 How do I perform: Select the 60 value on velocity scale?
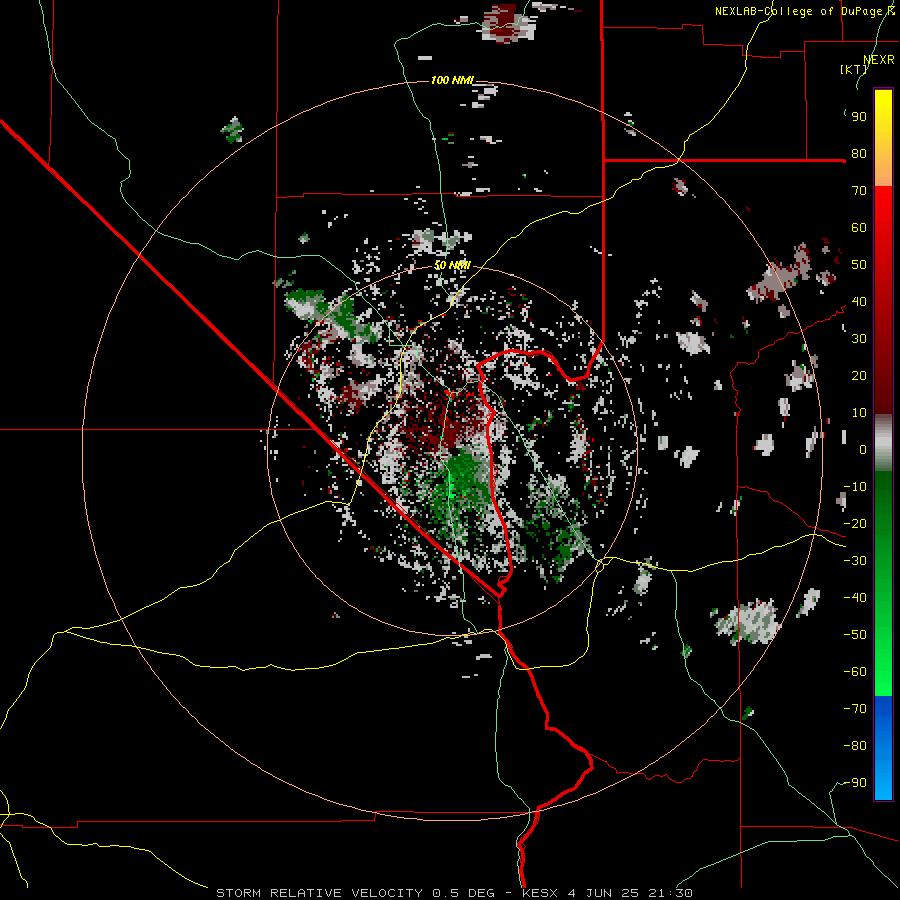pyautogui.click(x=859, y=228)
